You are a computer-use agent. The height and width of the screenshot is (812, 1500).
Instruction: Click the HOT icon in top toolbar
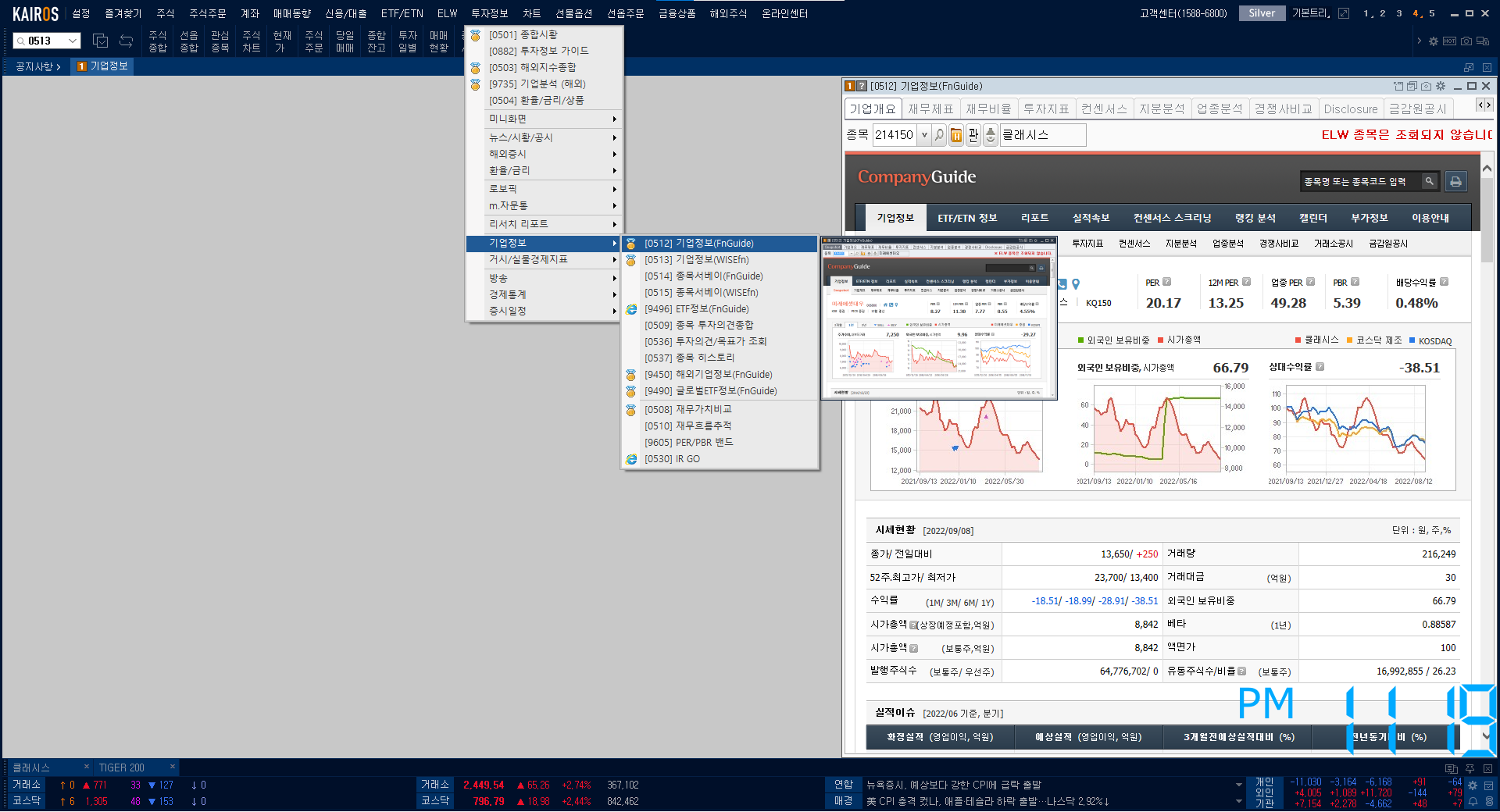[x=1449, y=41]
